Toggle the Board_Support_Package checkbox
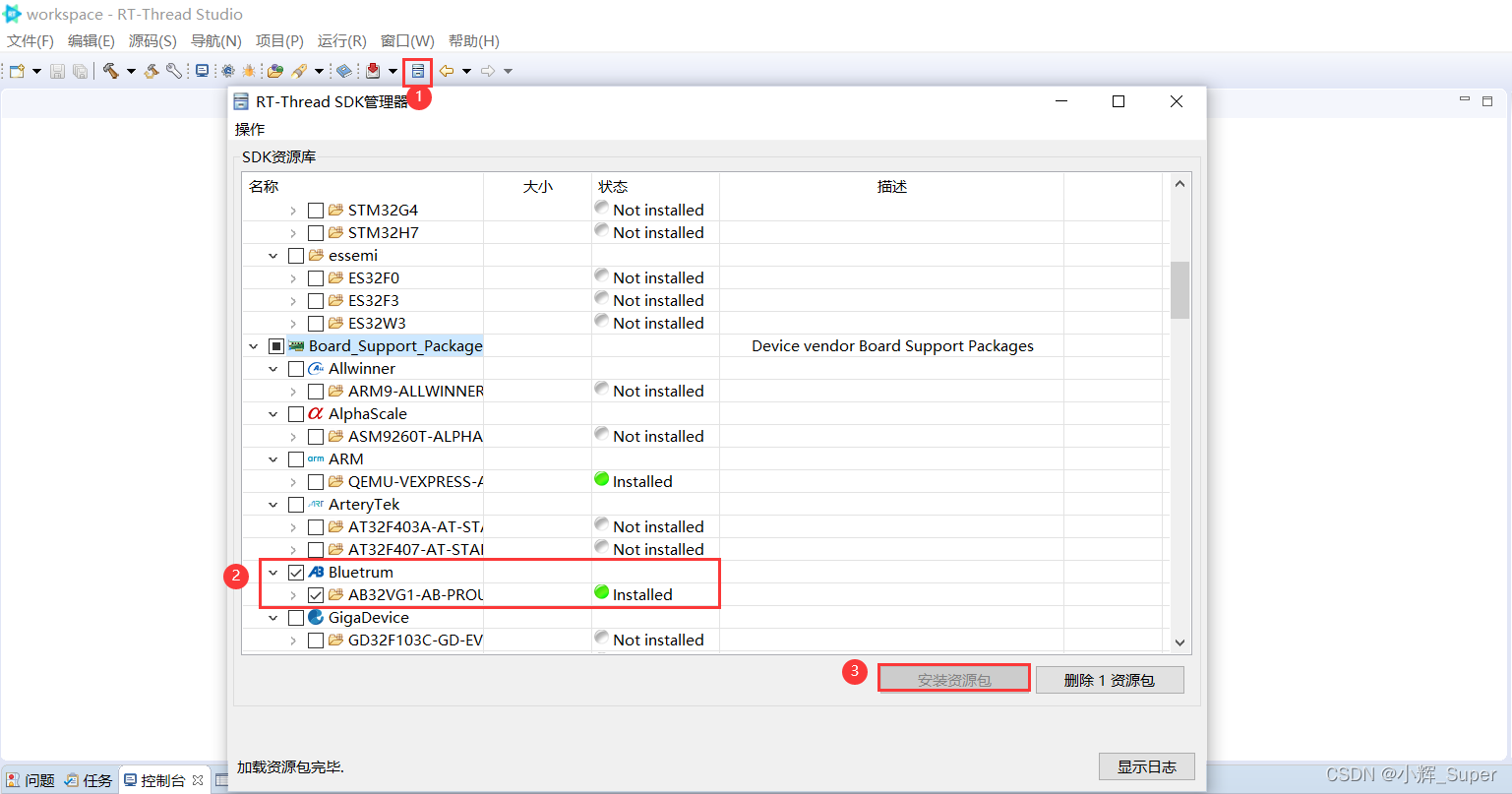 pos(276,346)
